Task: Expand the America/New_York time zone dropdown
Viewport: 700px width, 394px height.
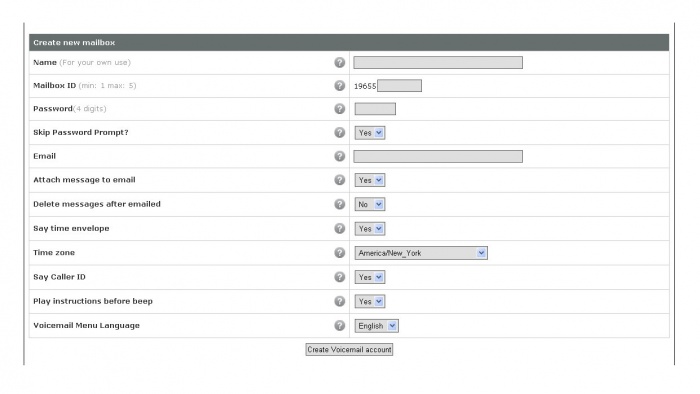Action: click(421, 253)
